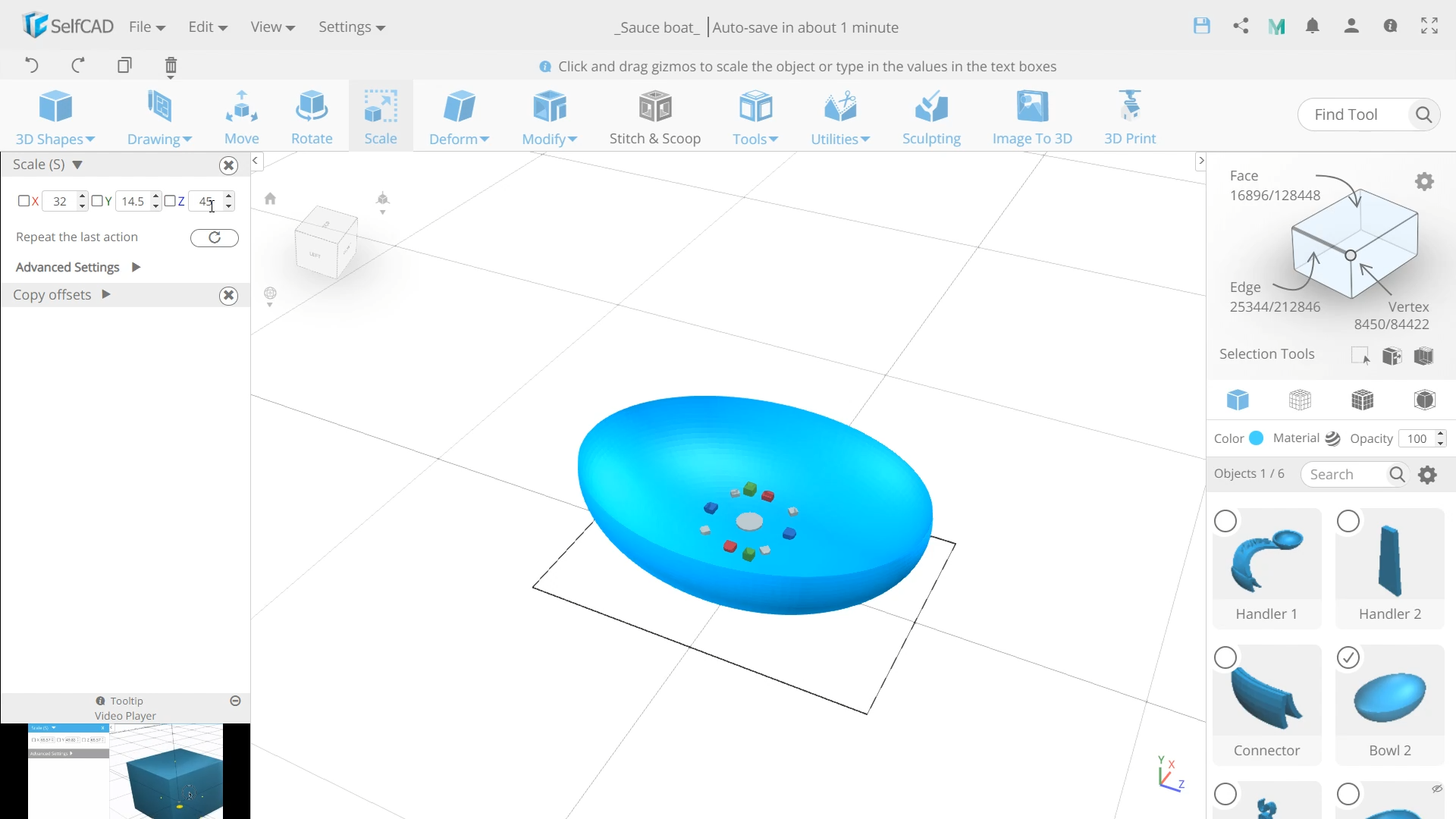Viewport: 1456px width, 819px height.
Task: Open the Deform dropdown
Action: pyautogui.click(x=459, y=117)
